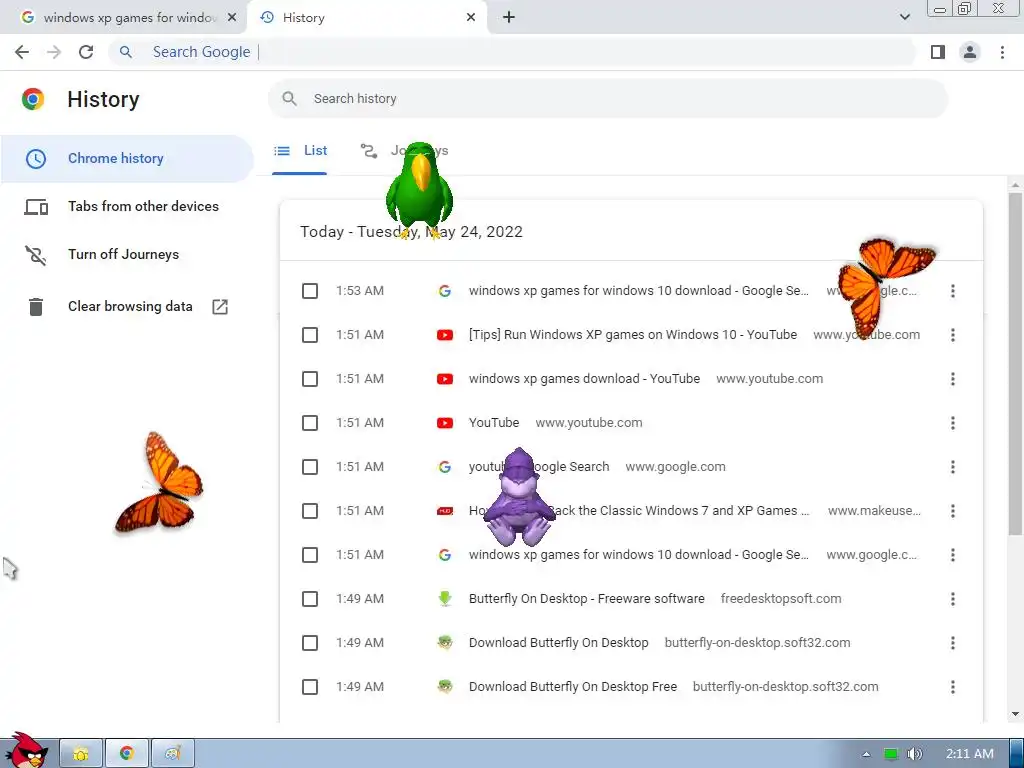
Task: Switch to the windows xp games browser tab
Action: (x=124, y=18)
